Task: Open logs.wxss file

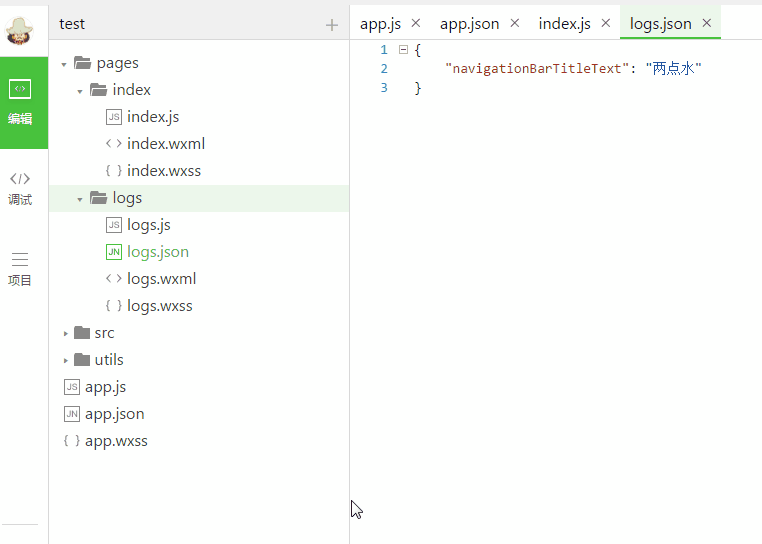Action: coord(159,306)
